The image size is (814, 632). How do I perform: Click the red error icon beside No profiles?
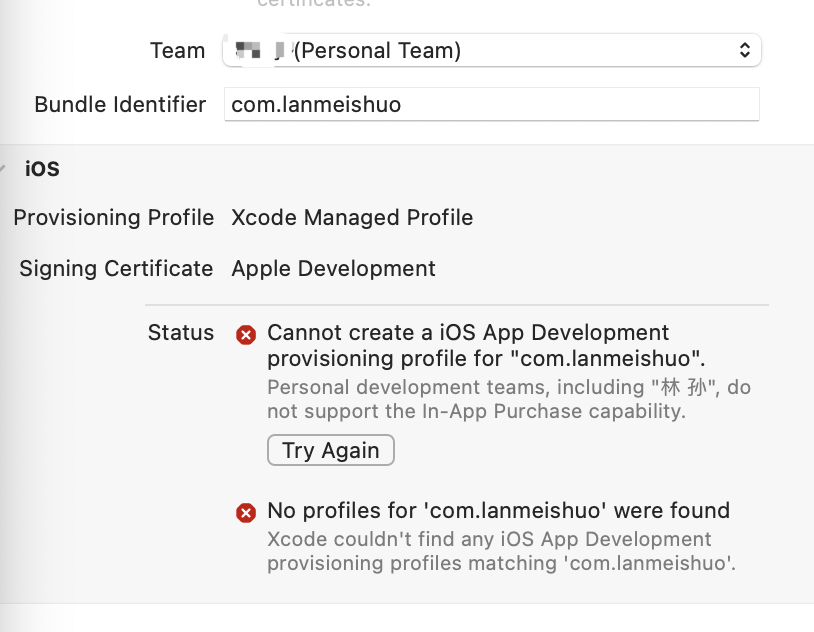[246, 513]
